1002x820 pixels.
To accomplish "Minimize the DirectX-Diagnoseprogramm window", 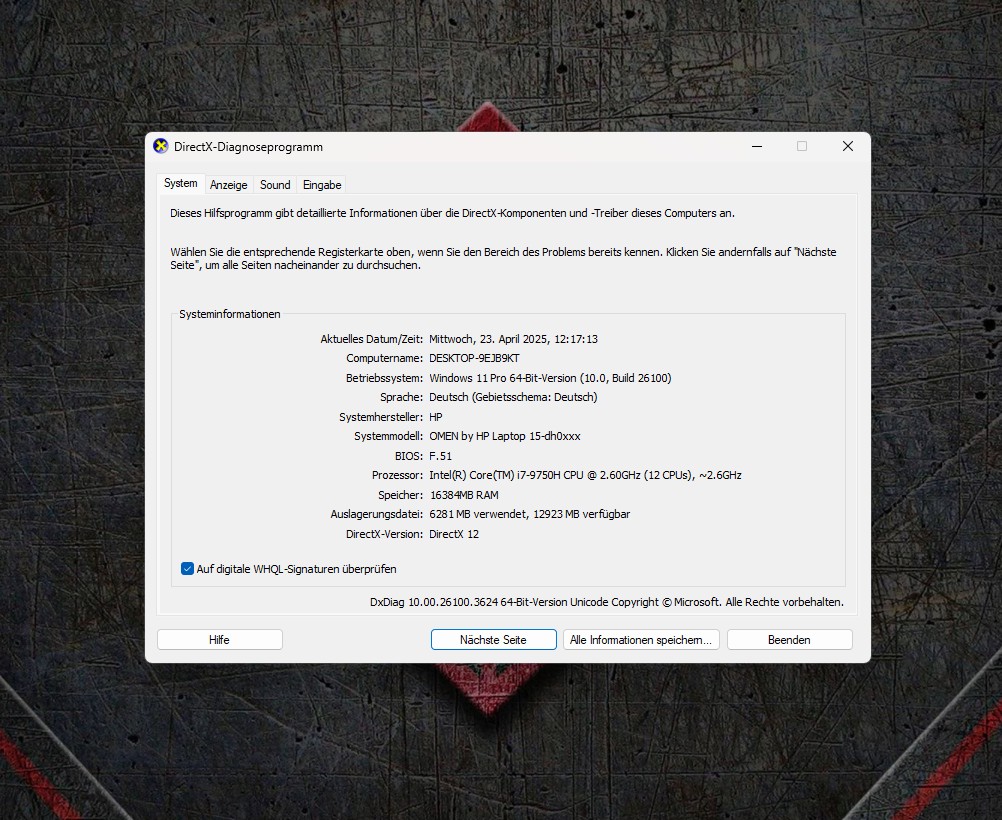I will click(756, 146).
